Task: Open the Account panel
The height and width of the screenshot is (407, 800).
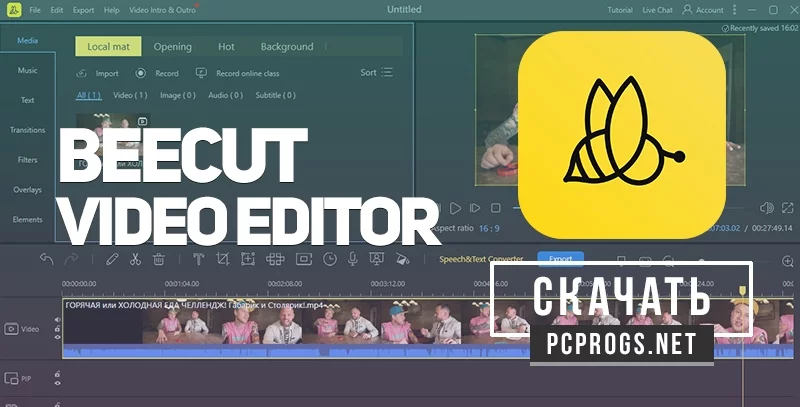Action: (x=703, y=10)
